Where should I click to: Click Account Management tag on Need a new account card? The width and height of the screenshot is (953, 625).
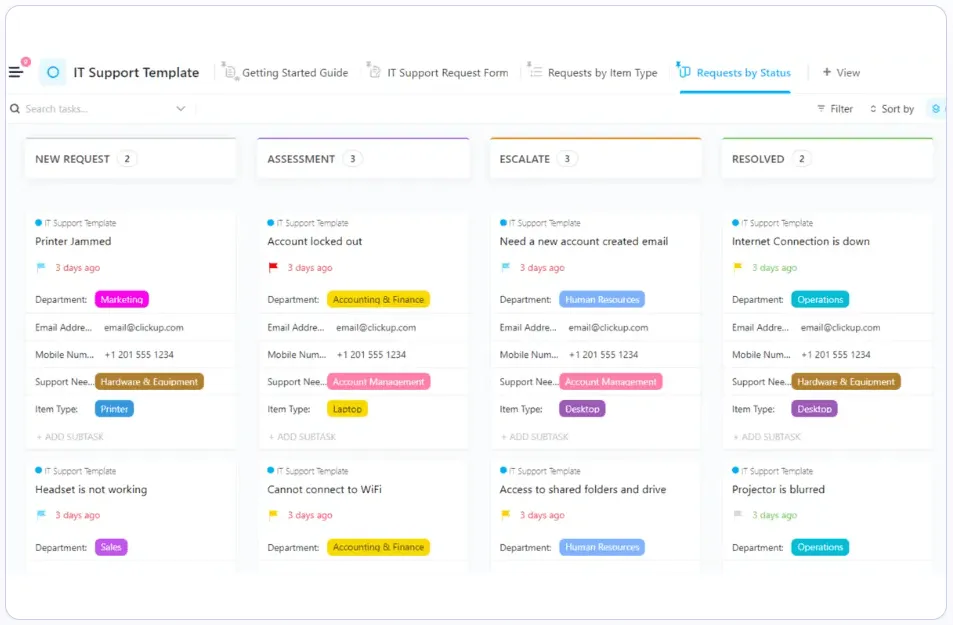[x=611, y=382]
